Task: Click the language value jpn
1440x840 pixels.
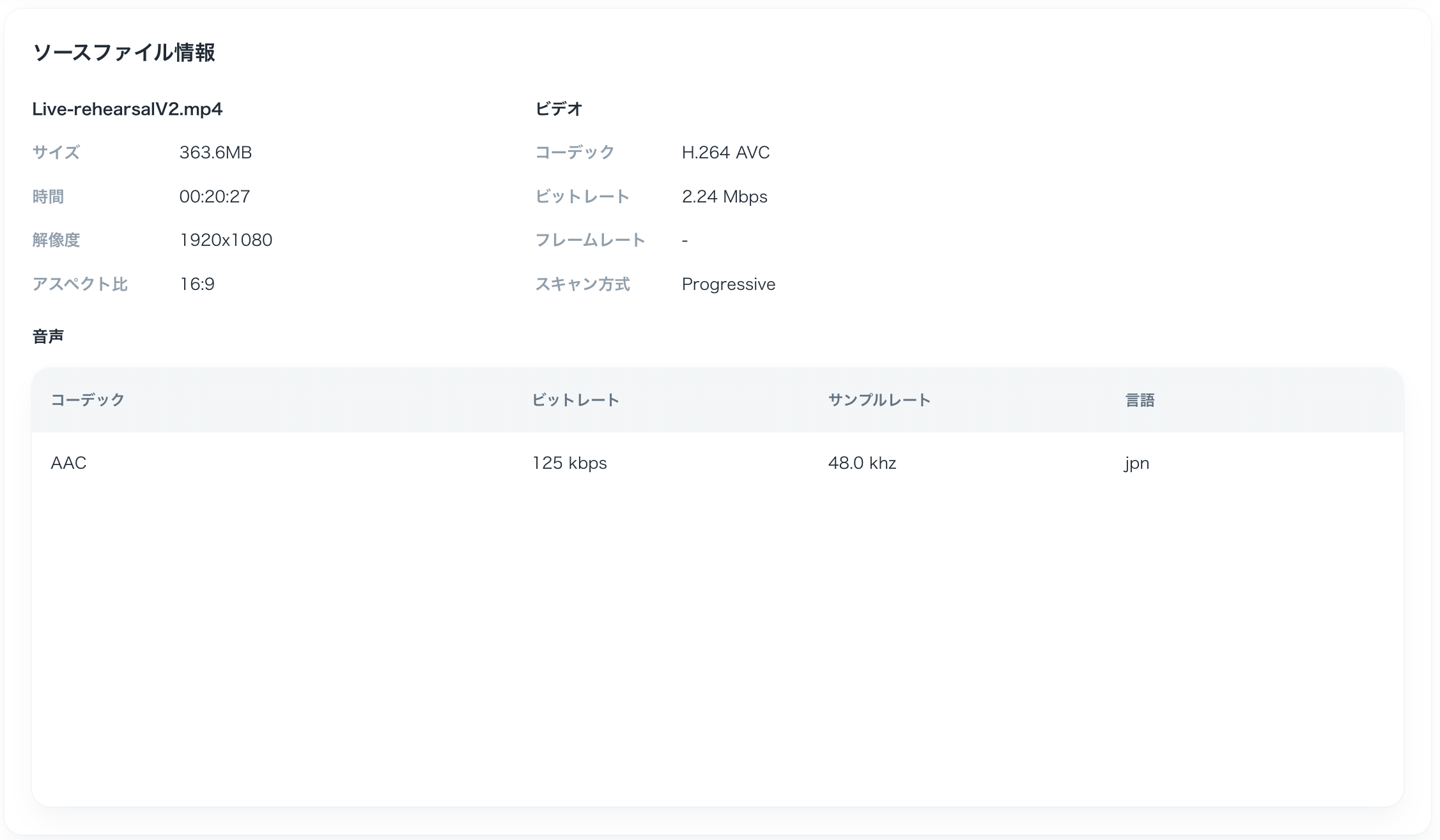Action: (x=1134, y=463)
